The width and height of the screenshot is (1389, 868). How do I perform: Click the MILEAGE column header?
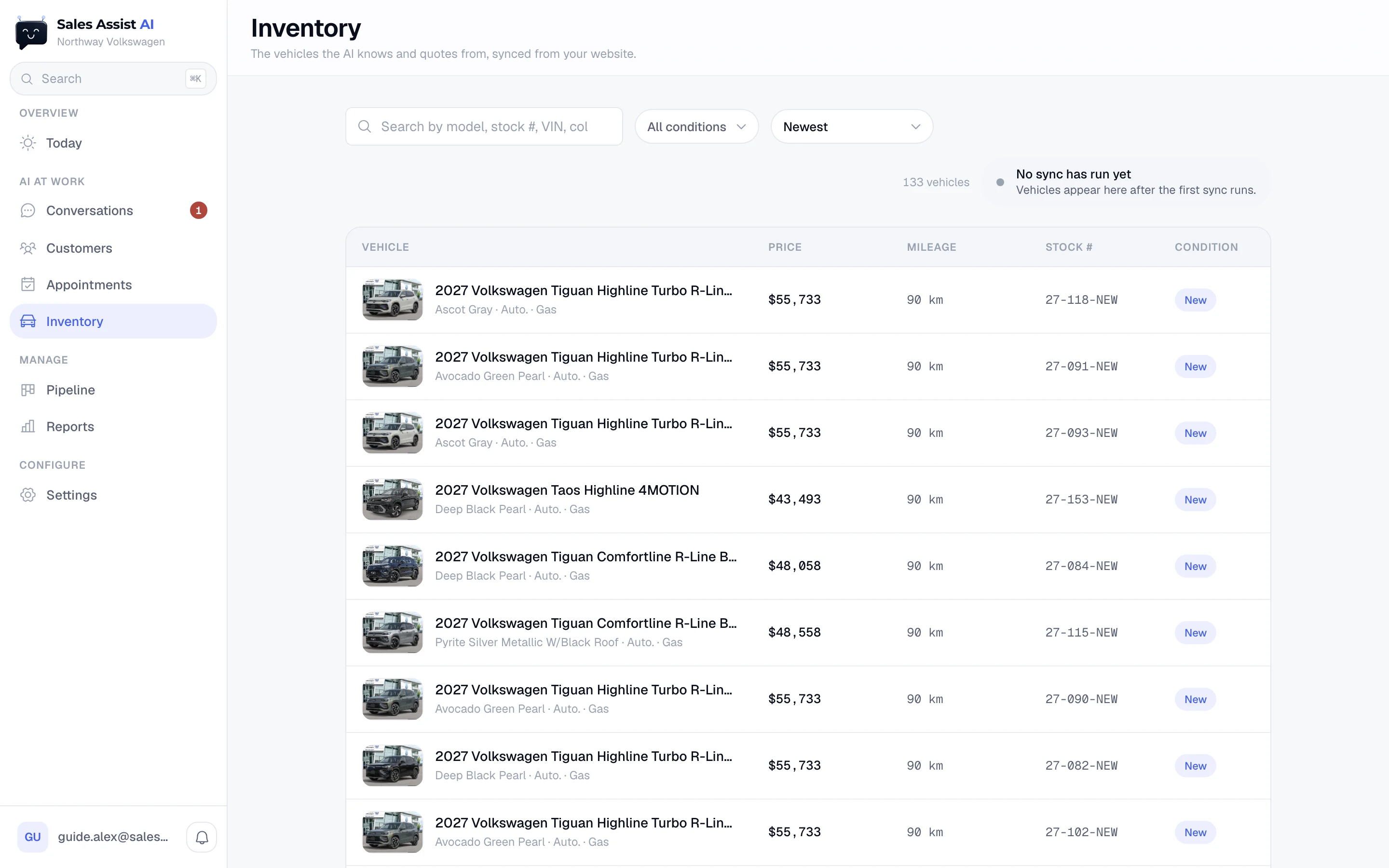coord(931,247)
